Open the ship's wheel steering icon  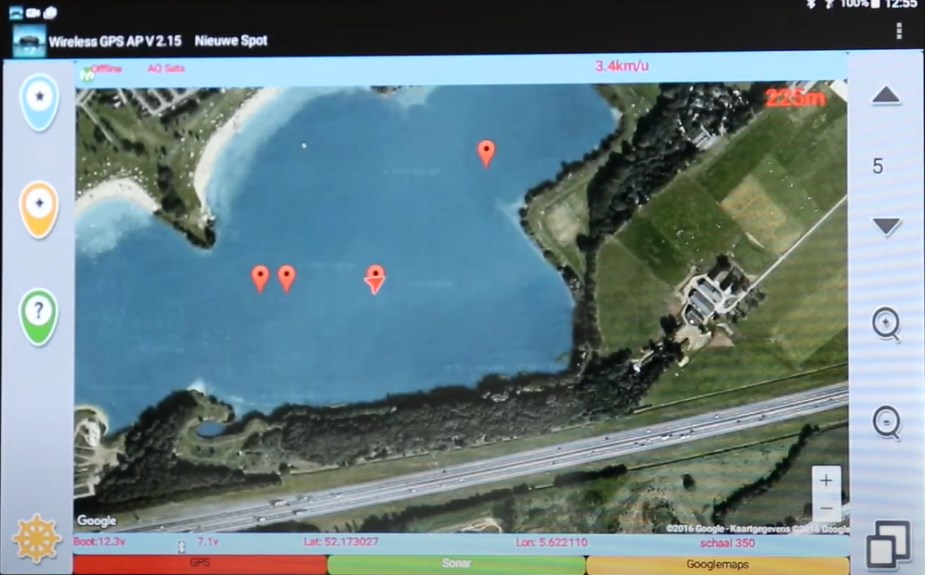point(37,537)
